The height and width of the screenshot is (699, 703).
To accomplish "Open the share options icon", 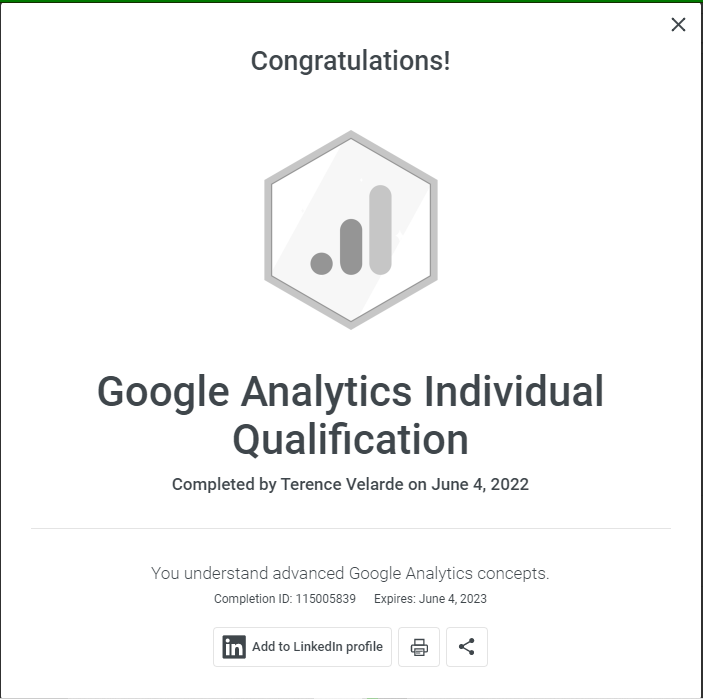I will (x=466, y=647).
